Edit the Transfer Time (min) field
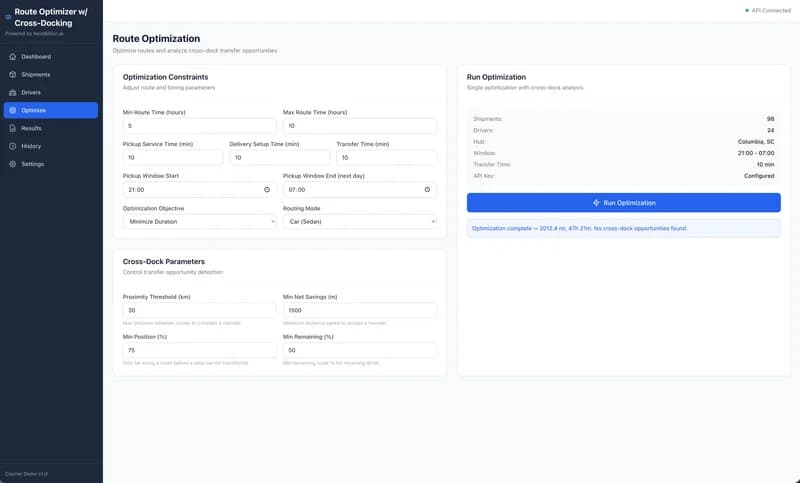 386,158
